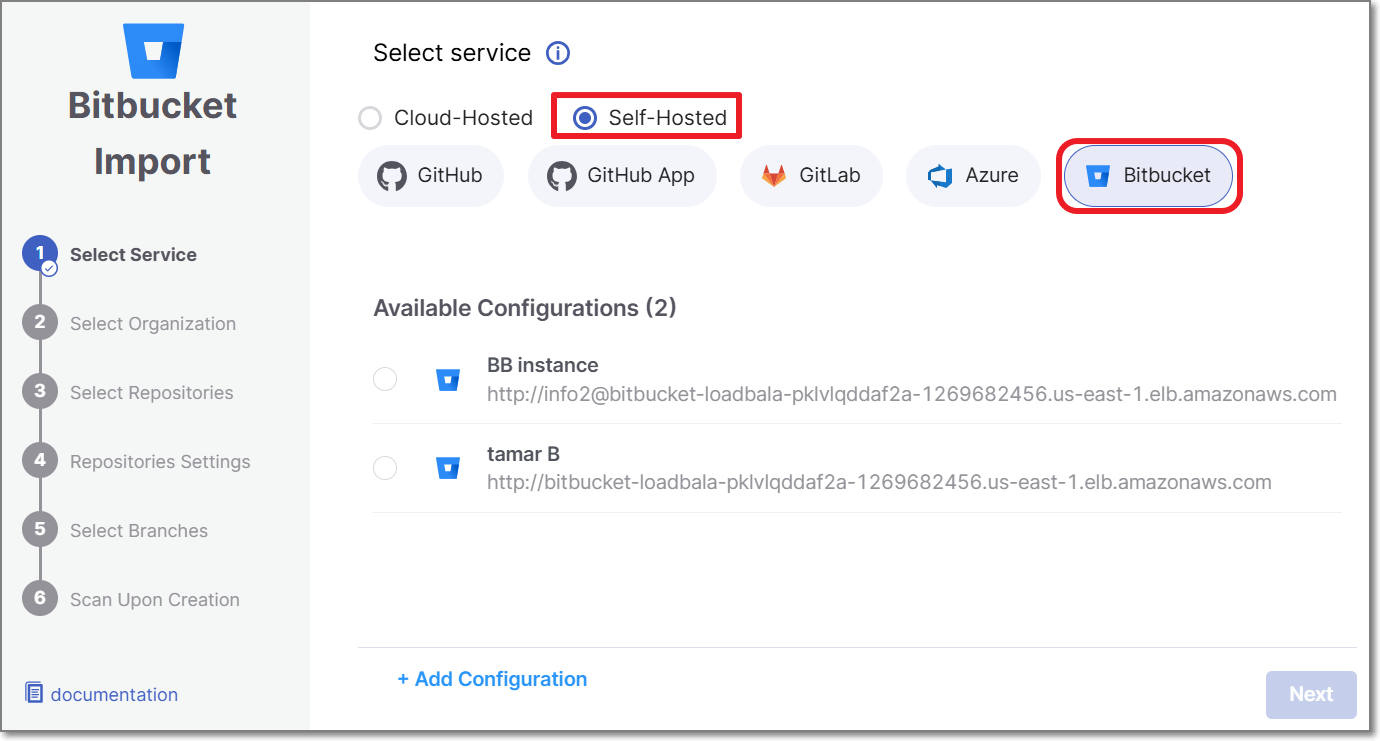
Task: Click the + Add Configuration link
Action: point(492,679)
